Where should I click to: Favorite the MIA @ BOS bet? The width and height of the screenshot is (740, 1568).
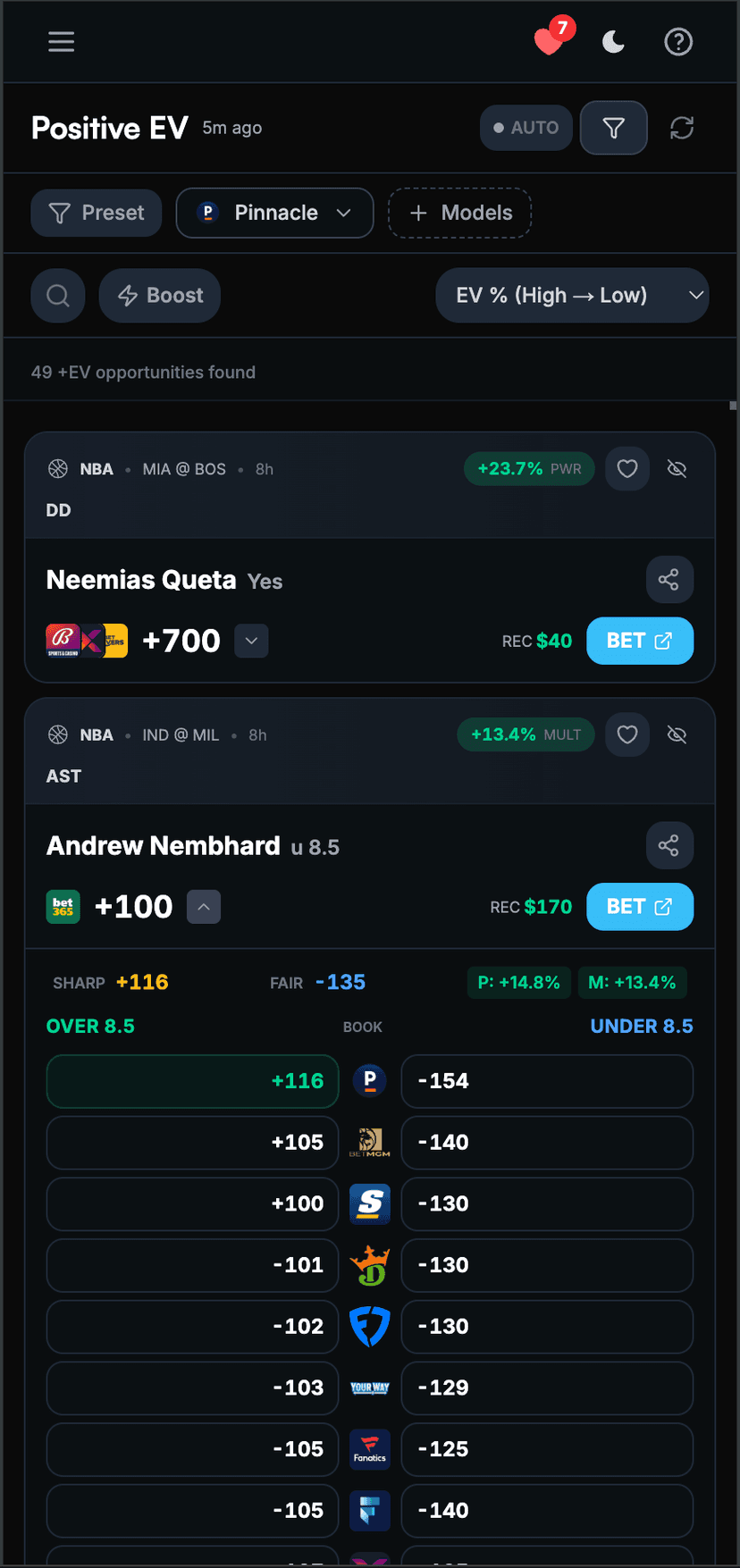pyautogui.click(x=627, y=469)
